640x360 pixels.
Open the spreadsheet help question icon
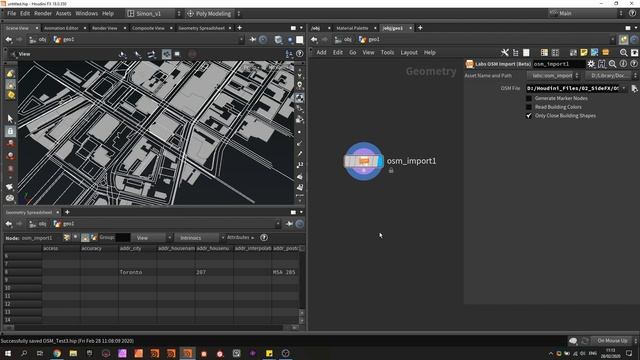[264, 238]
